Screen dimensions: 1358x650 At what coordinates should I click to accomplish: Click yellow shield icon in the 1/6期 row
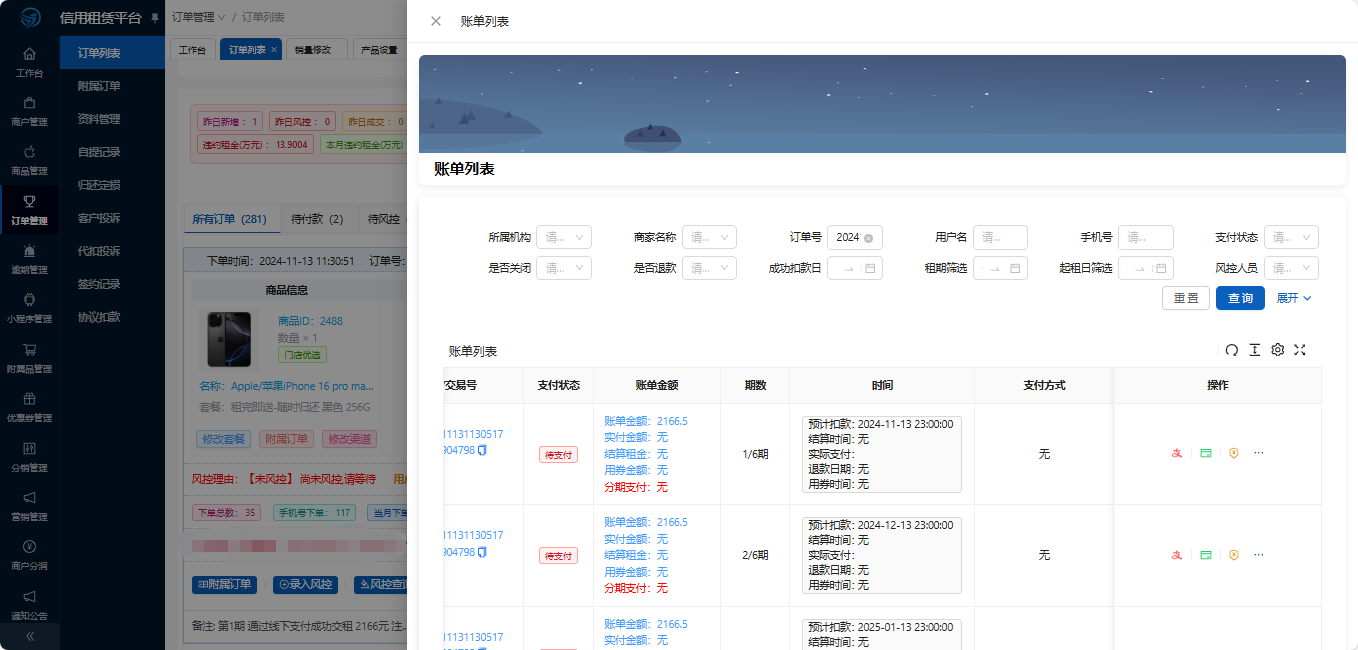point(1234,453)
